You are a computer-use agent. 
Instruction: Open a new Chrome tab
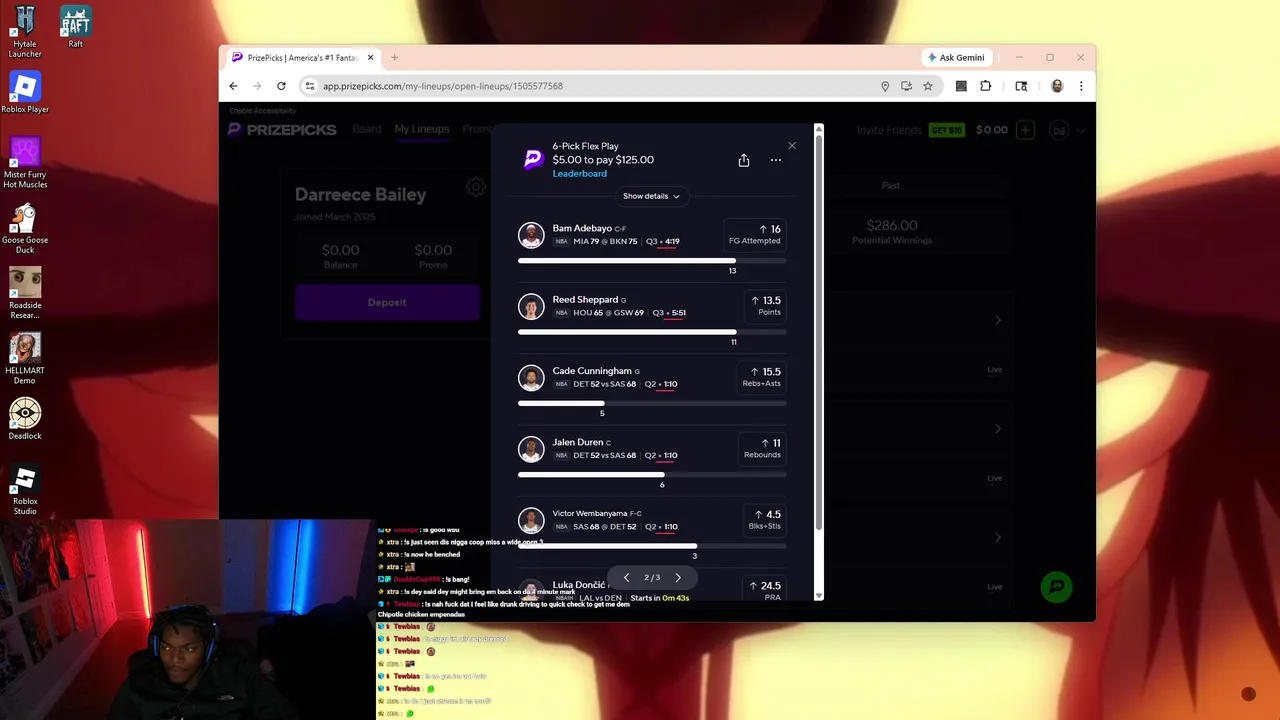394,58
